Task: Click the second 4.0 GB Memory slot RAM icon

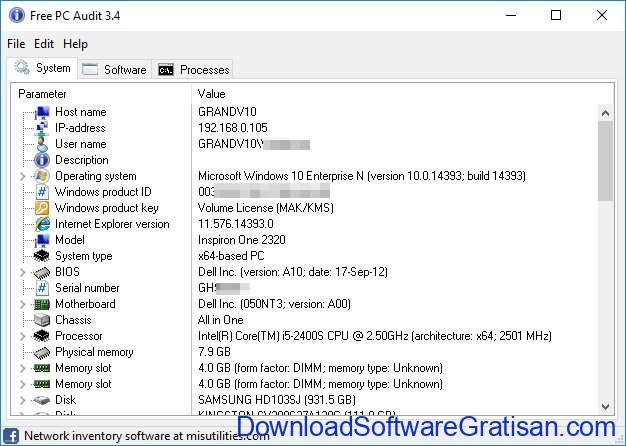Action: (x=42, y=384)
